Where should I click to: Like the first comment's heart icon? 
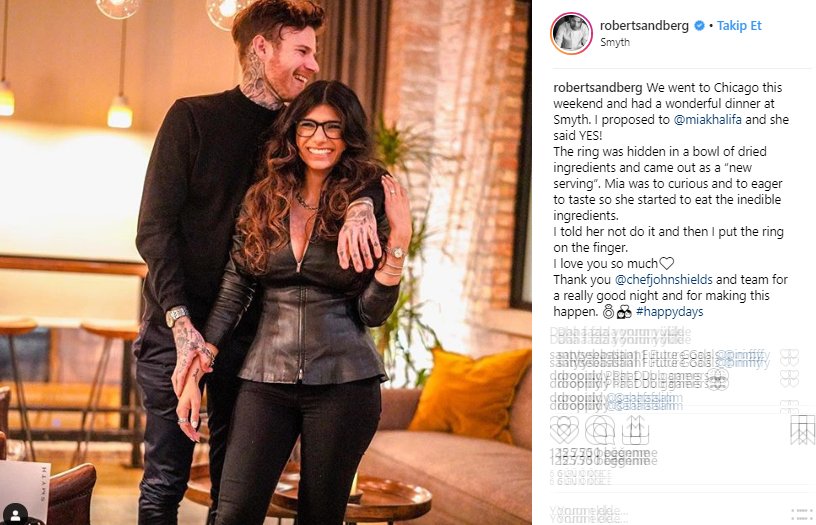click(789, 358)
